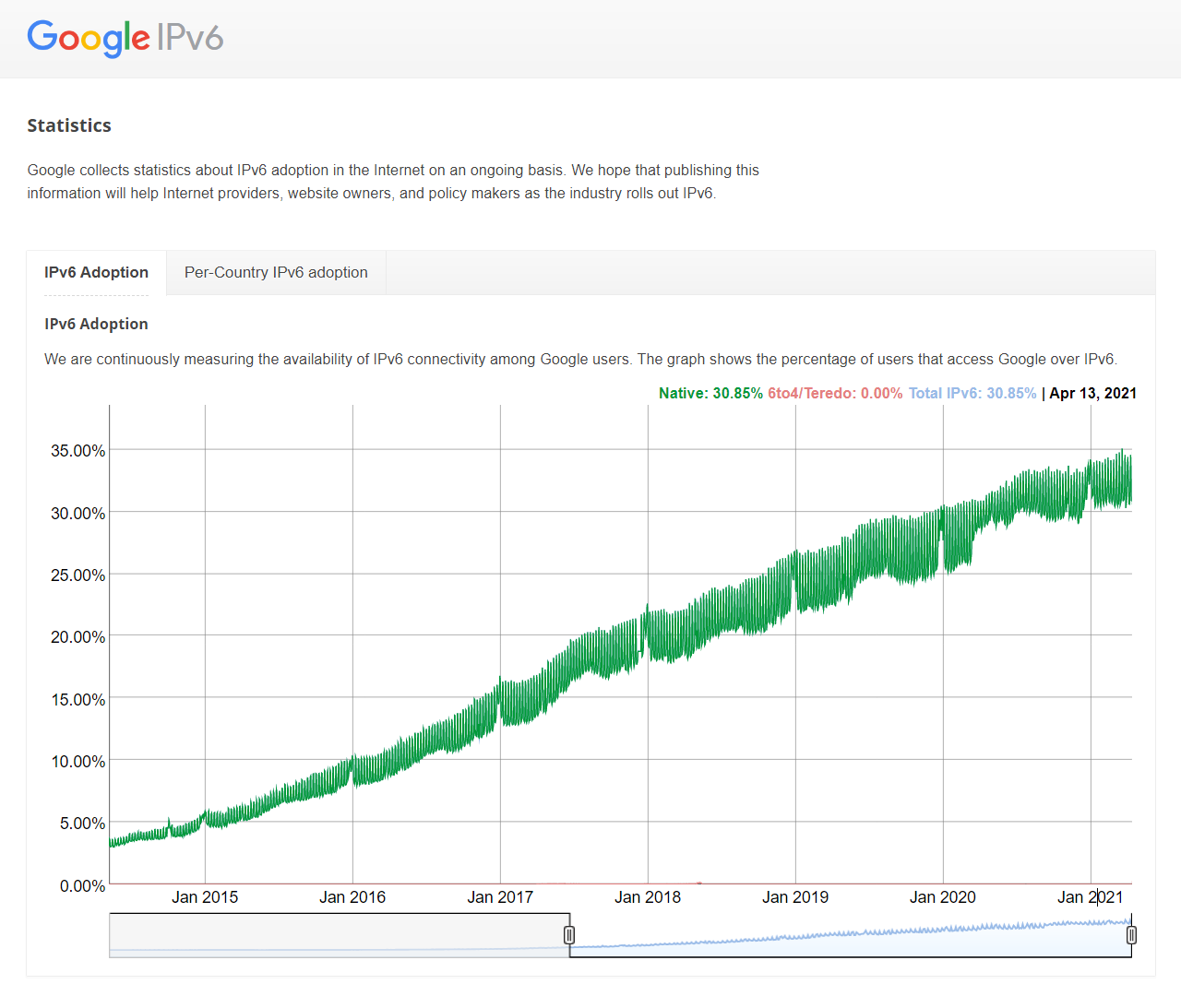Viewport: 1181px width, 1008px height.
Task: Click the Google IPv6 logo
Action: click(x=125, y=38)
